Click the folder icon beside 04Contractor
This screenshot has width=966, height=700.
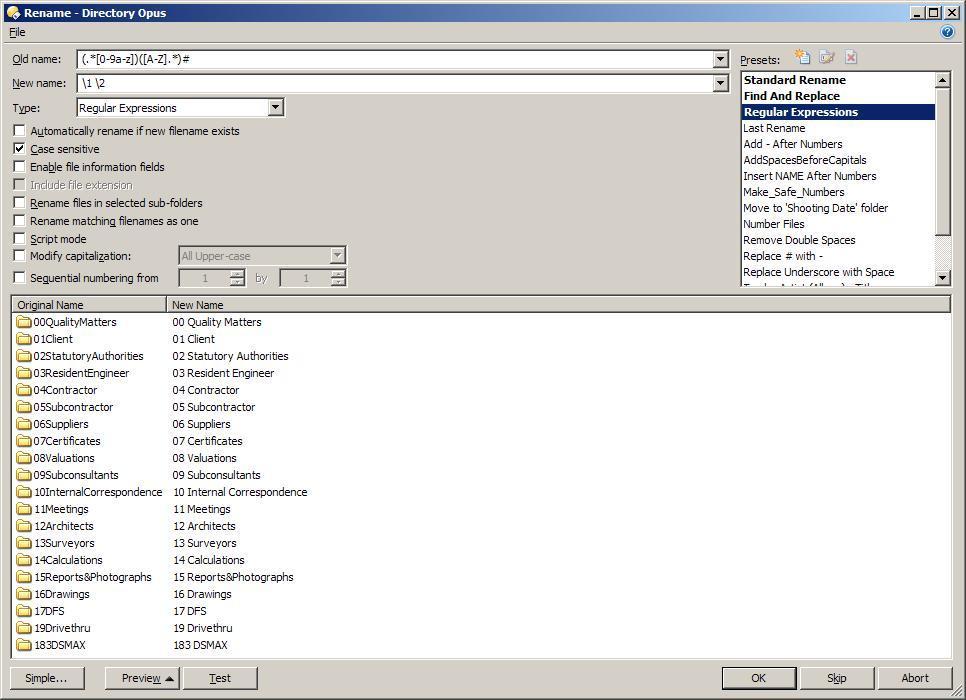(24, 390)
